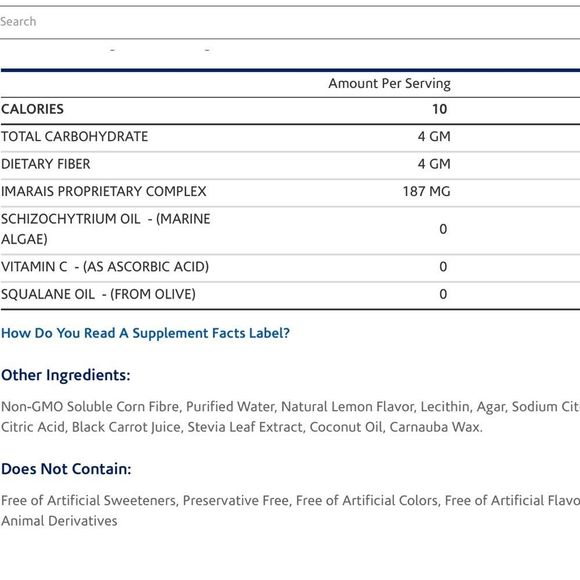Select the 0 value for Schizochytrium Oil
The image size is (580, 580).
(443, 229)
